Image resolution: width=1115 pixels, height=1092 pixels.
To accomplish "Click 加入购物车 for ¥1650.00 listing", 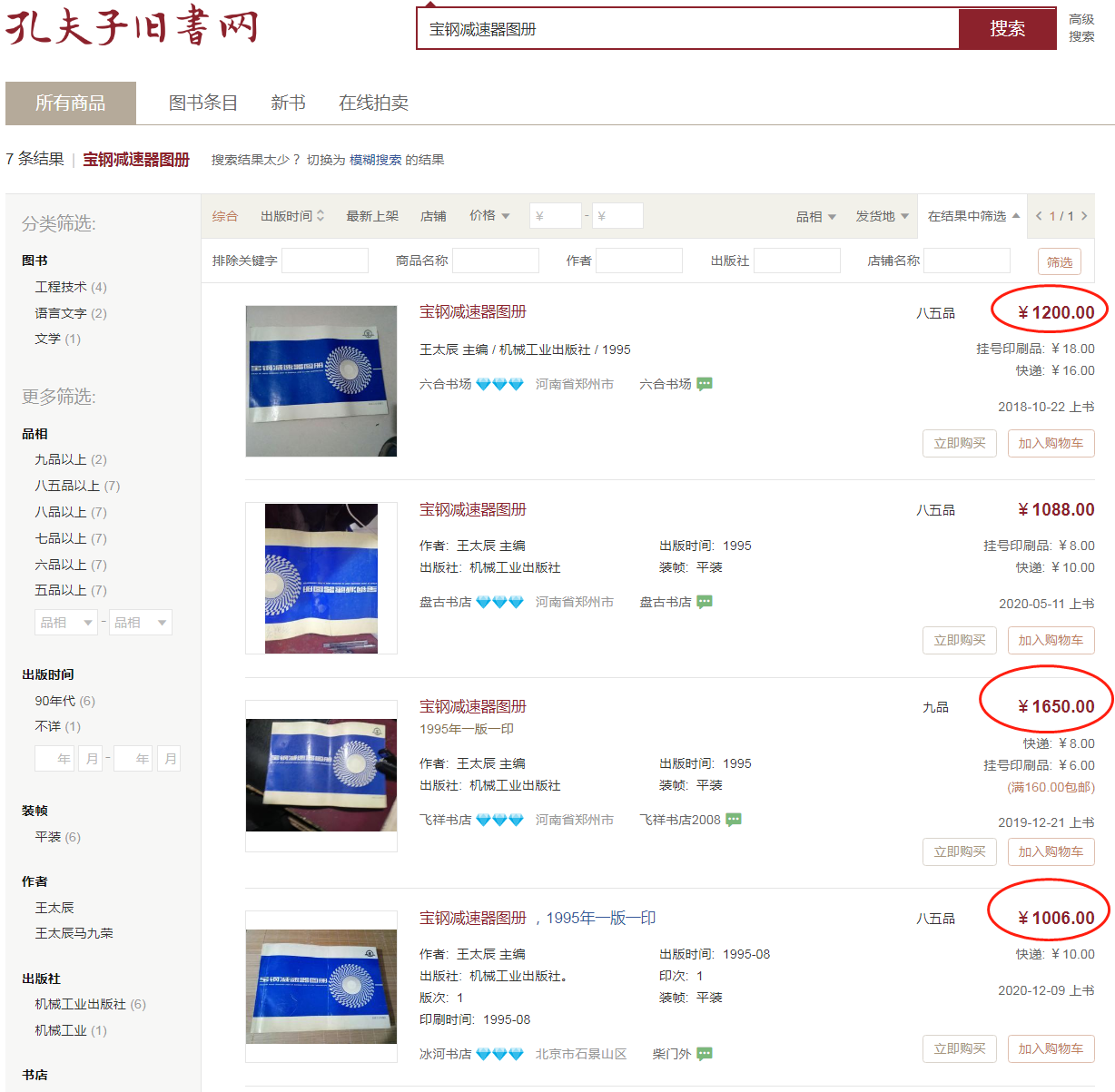I will (1051, 851).
